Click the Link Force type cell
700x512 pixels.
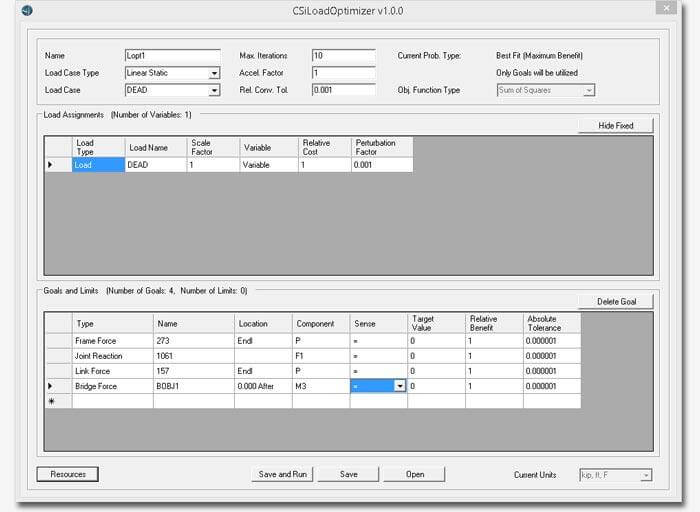[x=112, y=371]
